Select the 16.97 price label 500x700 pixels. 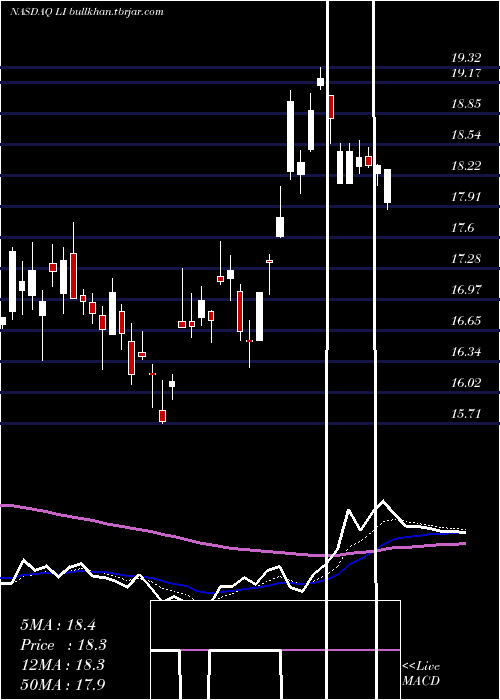466,289
